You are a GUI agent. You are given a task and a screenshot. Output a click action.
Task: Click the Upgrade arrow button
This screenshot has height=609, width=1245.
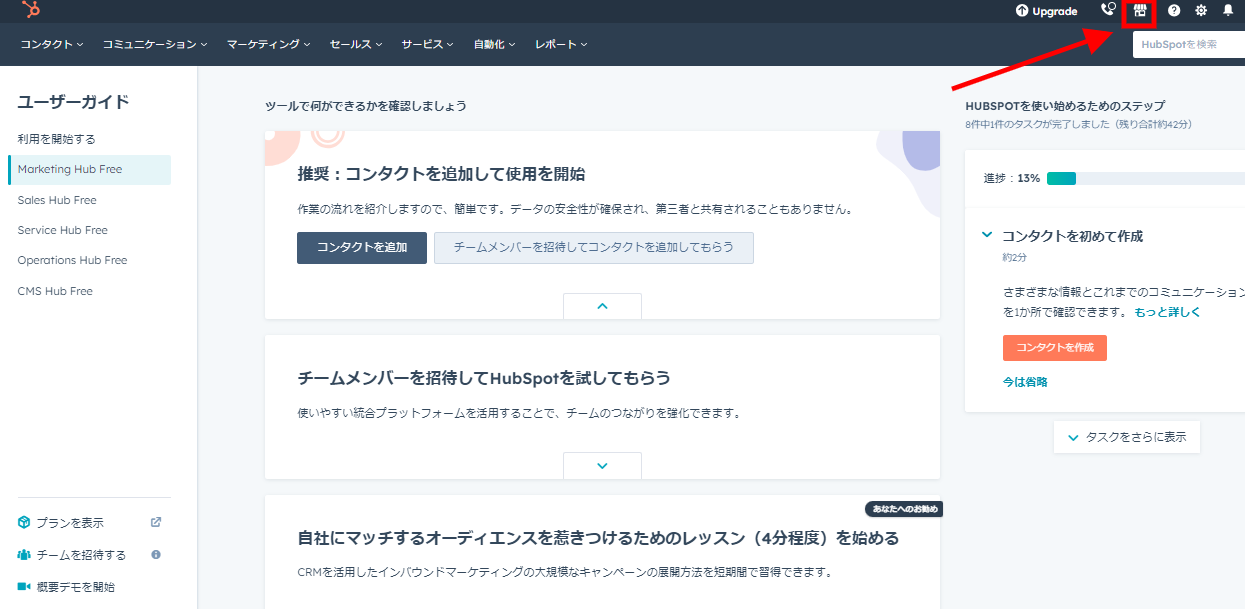click(x=1046, y=11)
